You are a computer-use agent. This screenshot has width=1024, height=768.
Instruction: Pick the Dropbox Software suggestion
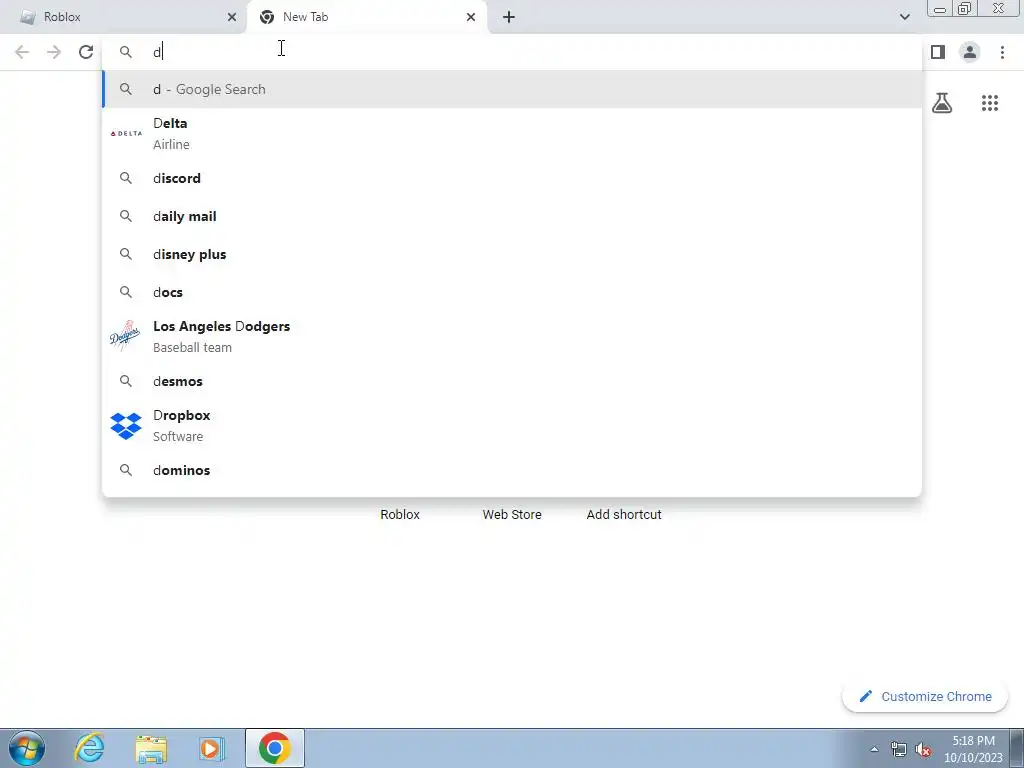[x=512, y=425]
